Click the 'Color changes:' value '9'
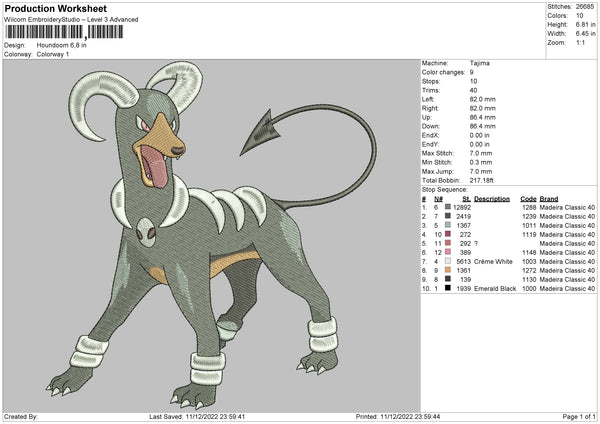The width and height of the screenshot is (600, 424). [472, 72]
